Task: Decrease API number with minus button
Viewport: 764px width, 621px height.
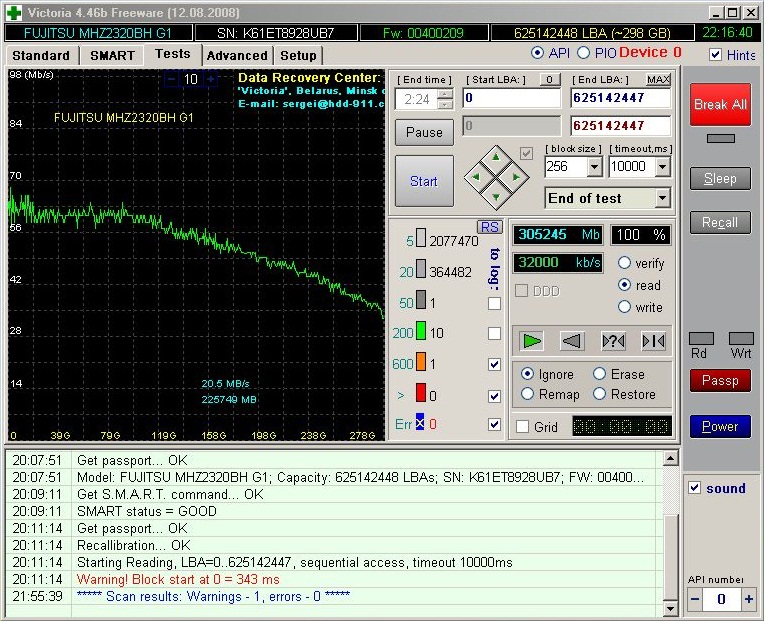Action: [x=695, y=599]
